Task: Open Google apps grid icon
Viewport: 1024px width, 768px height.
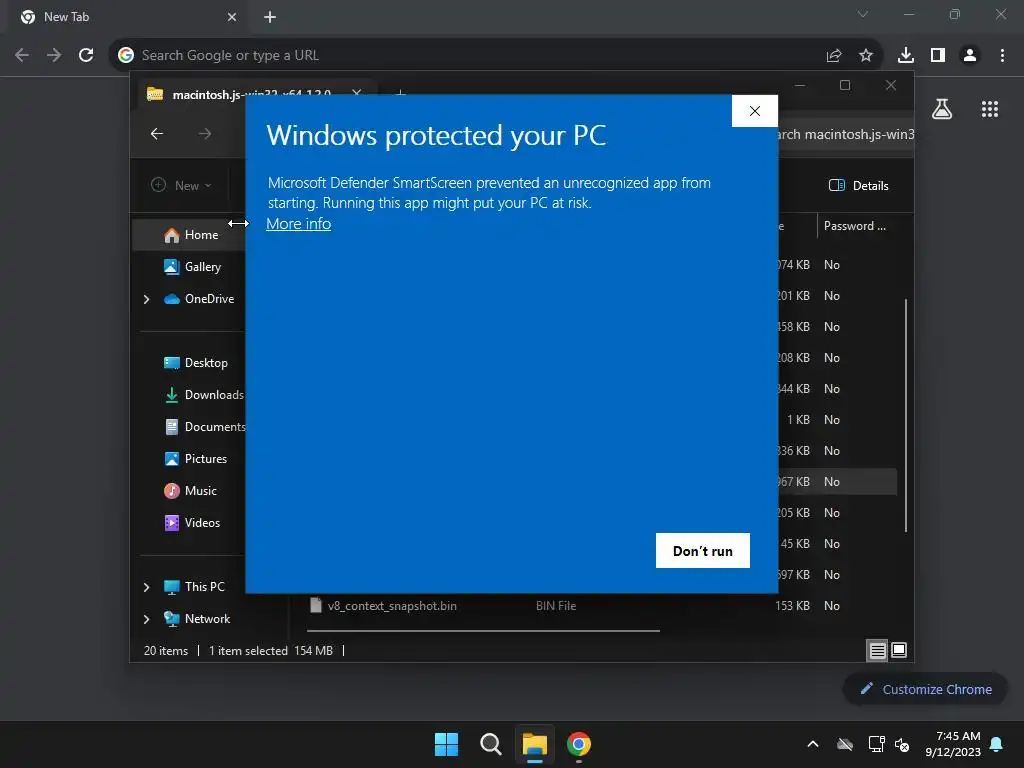Action: [990, 109]
